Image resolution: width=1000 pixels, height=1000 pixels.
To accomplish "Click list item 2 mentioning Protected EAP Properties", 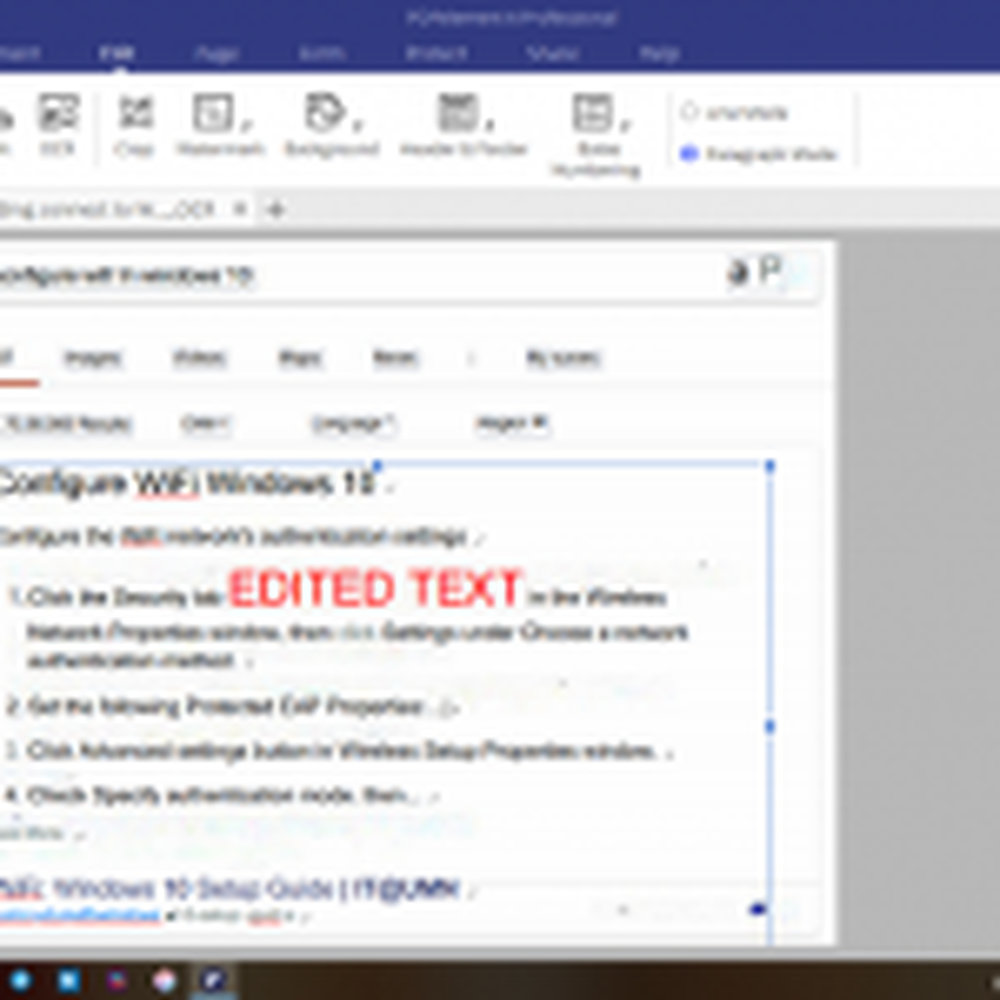I will [x=216, y=706].
